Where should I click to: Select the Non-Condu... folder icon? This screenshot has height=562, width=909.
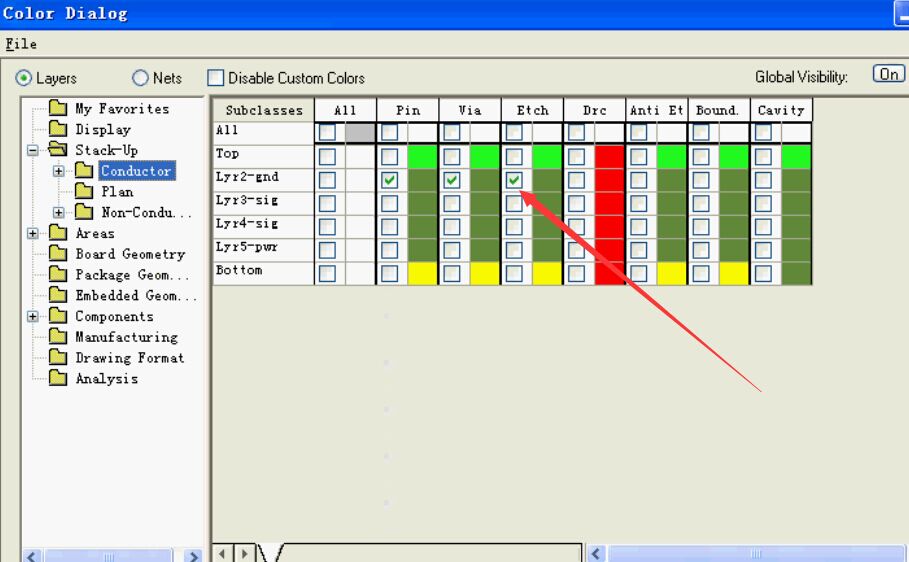point(84,212)
